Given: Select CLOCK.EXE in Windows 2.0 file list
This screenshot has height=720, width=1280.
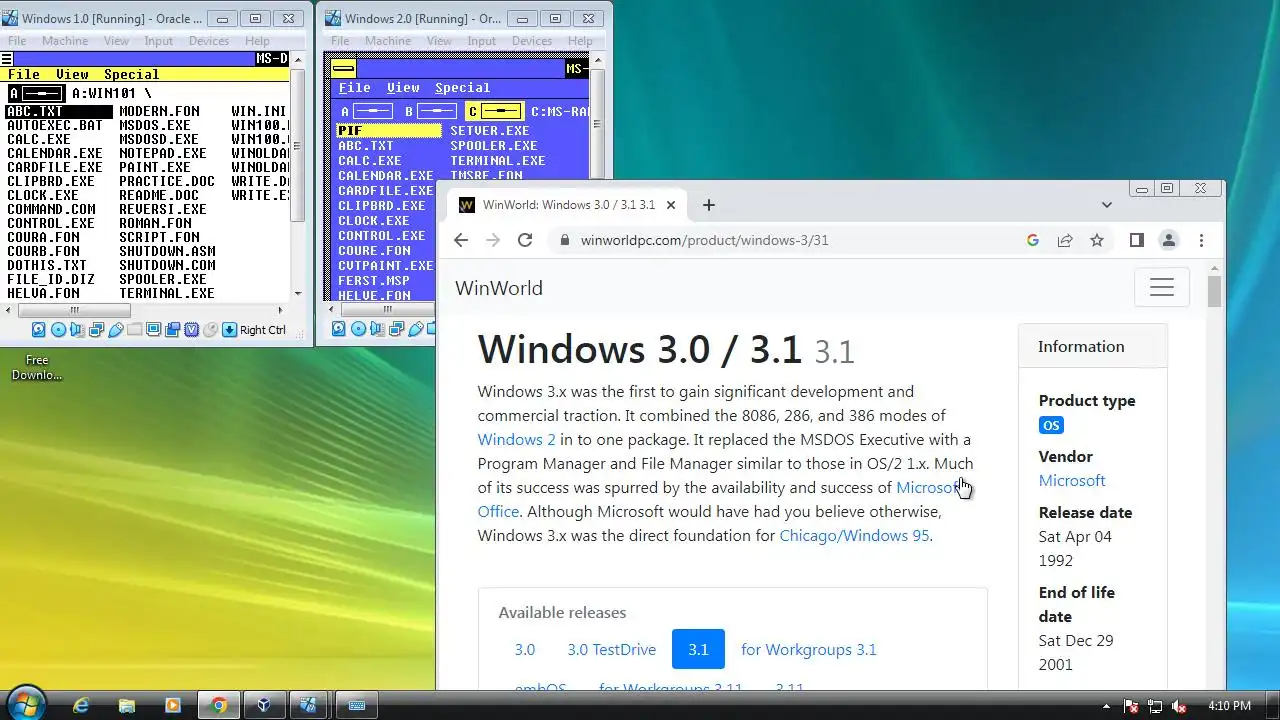Looking at the screenshot, I should tap(373, 220).
